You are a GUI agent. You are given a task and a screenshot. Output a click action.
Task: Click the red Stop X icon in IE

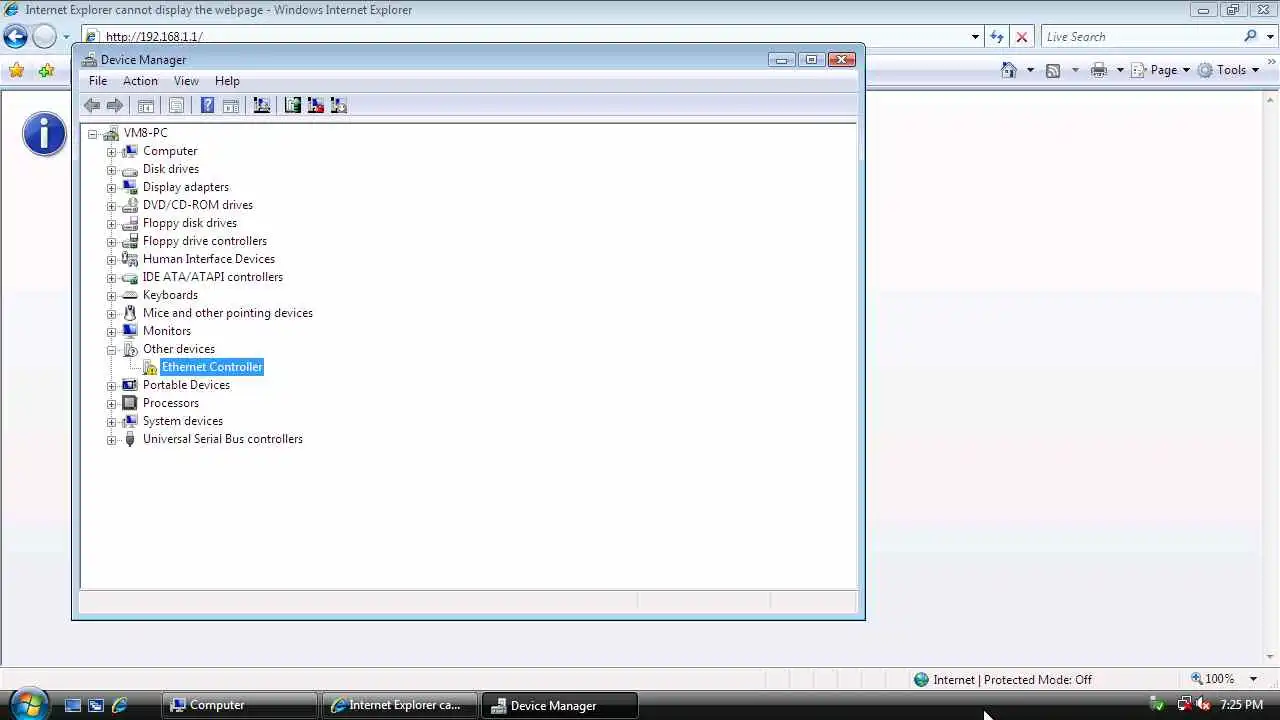point(1022,37)
